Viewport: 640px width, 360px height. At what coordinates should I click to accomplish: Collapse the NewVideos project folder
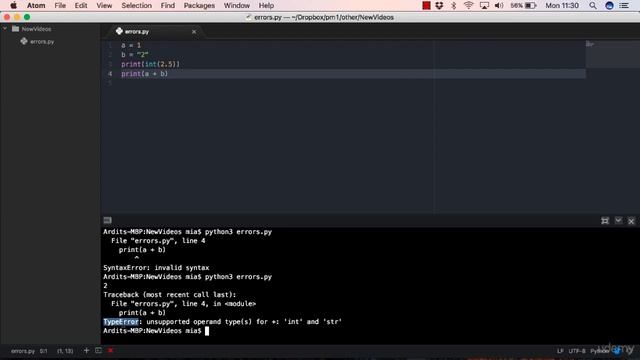click(5, 29)
